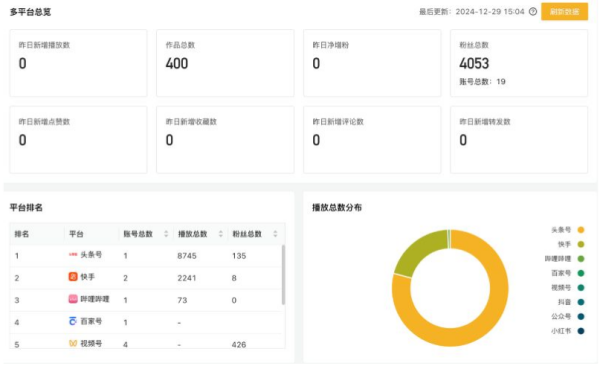This screenshot has width=600, height=369.
Task: Click the 多平台总览 page heading
Action: click(30, 12)
